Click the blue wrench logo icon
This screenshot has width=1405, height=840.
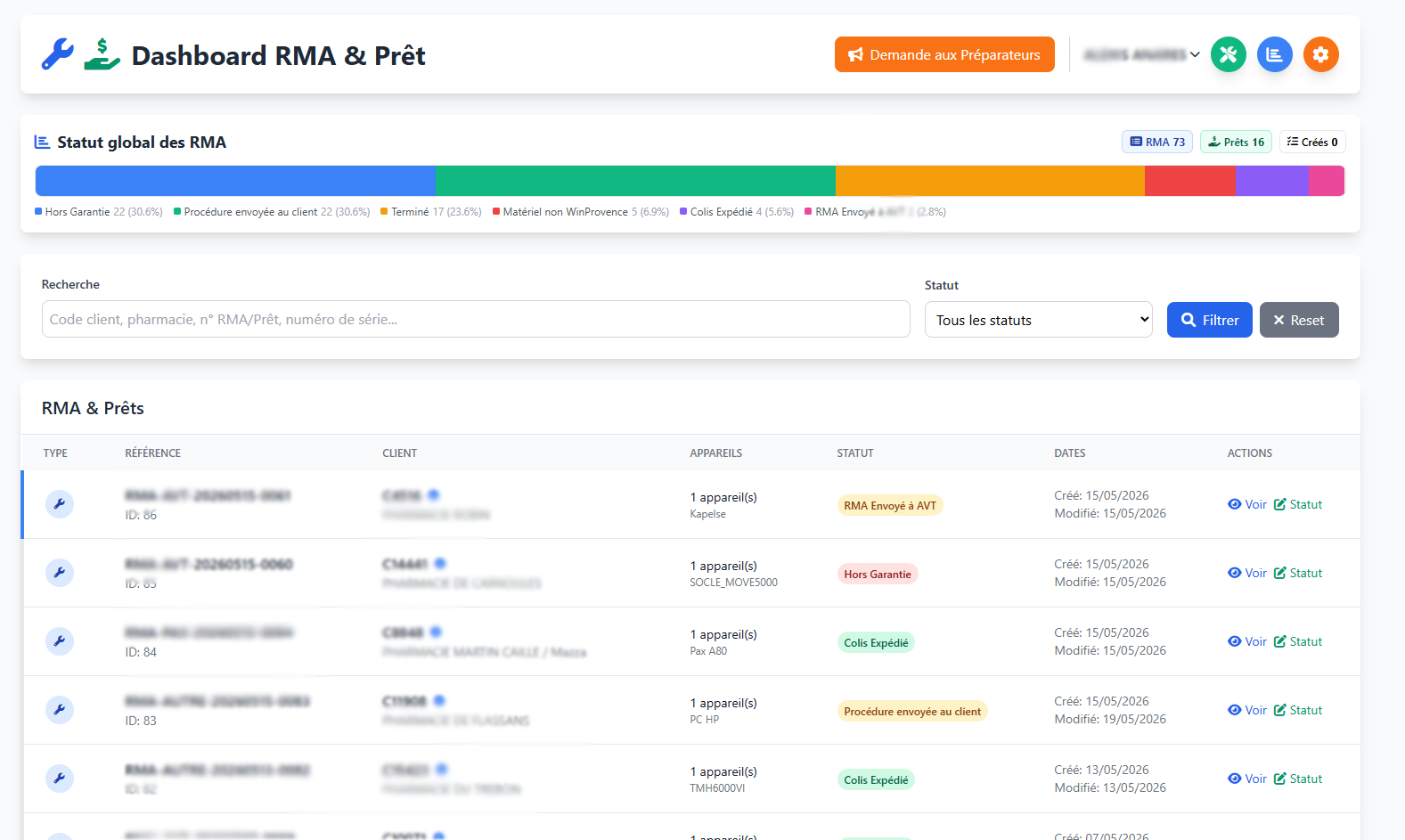point(58,54)
